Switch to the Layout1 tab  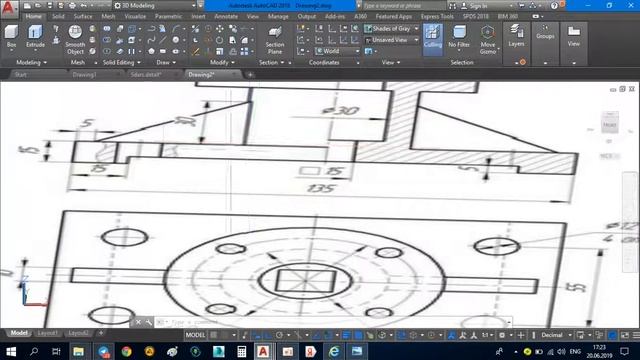pos(48,333)
